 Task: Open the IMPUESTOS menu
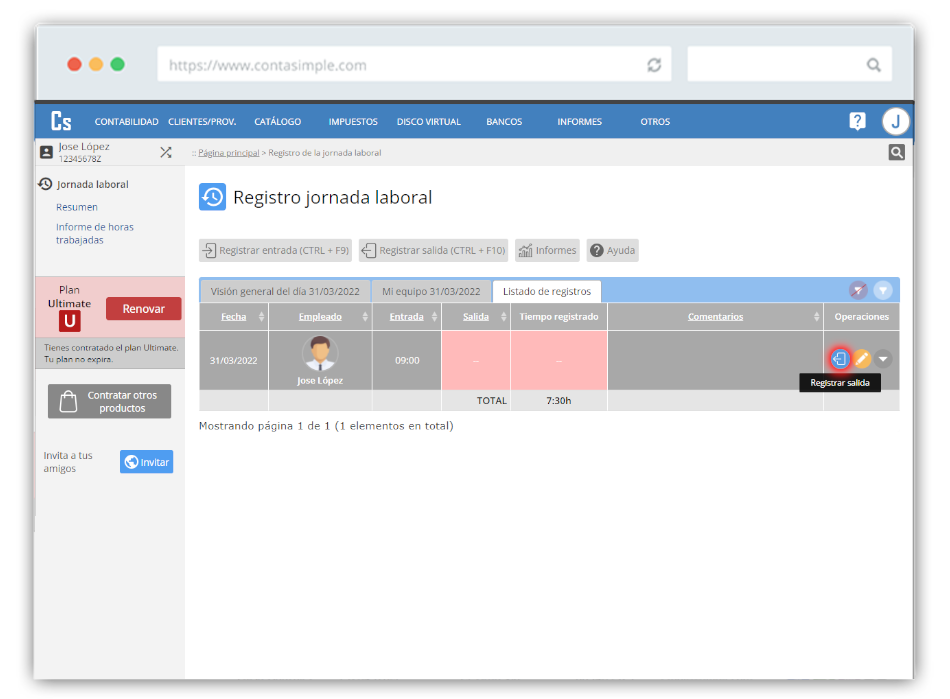pyautogui.click(x=353, y=122)
